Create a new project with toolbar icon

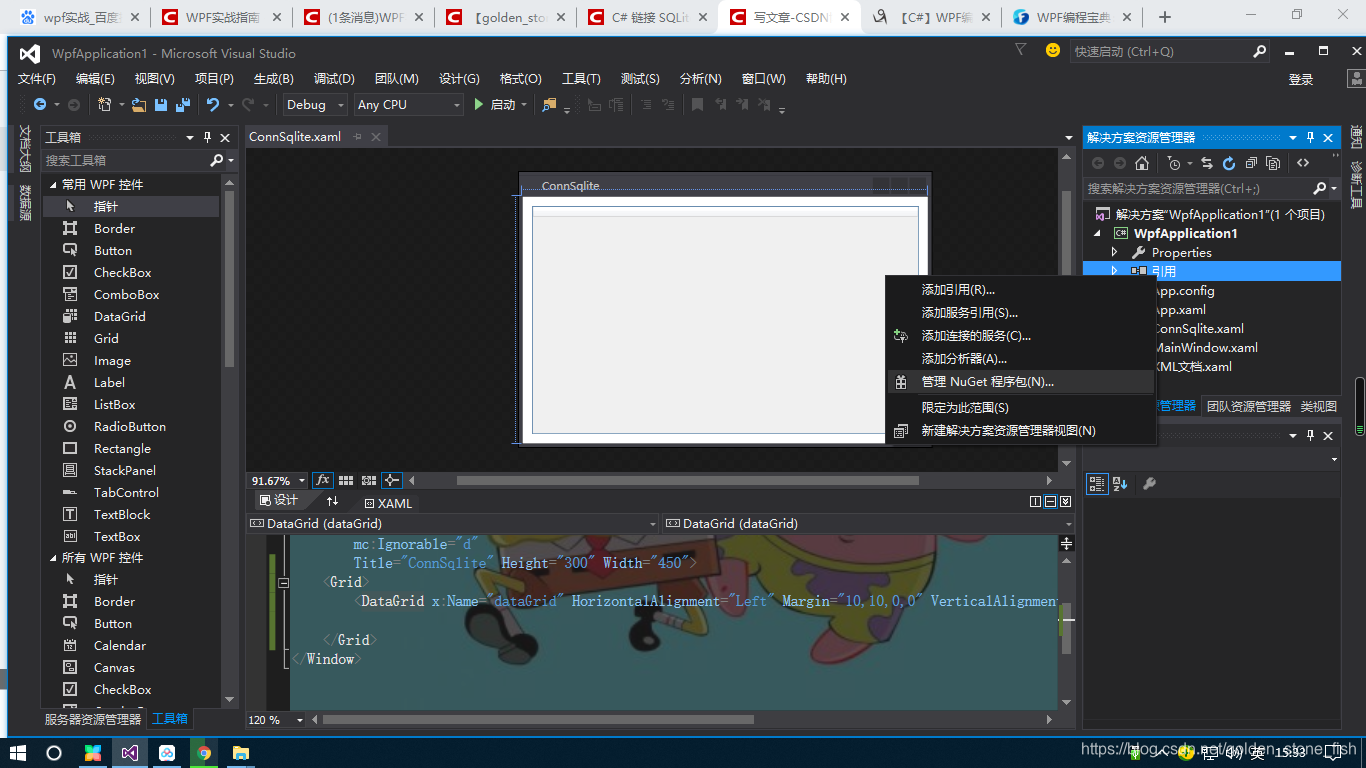(104, 104)
